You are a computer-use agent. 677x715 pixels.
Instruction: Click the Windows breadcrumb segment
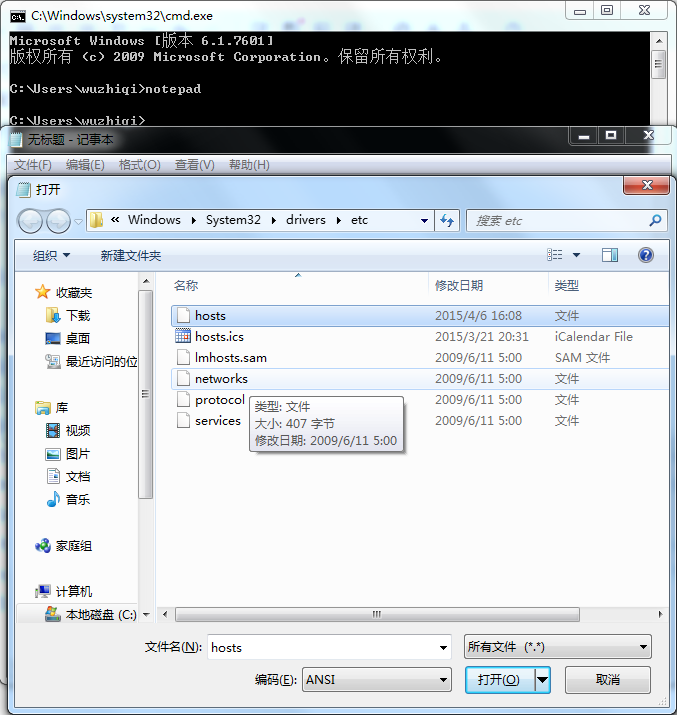[154, 220]
